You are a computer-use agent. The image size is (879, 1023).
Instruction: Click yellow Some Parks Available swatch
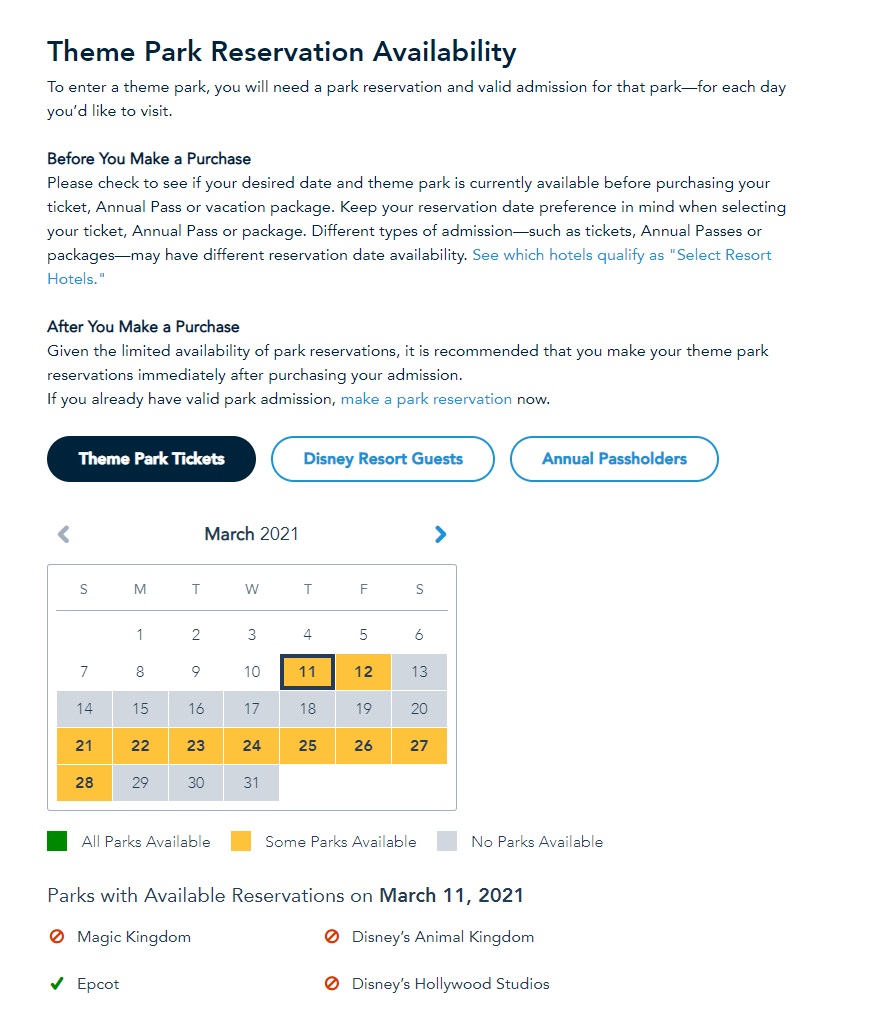pos(241,841)
